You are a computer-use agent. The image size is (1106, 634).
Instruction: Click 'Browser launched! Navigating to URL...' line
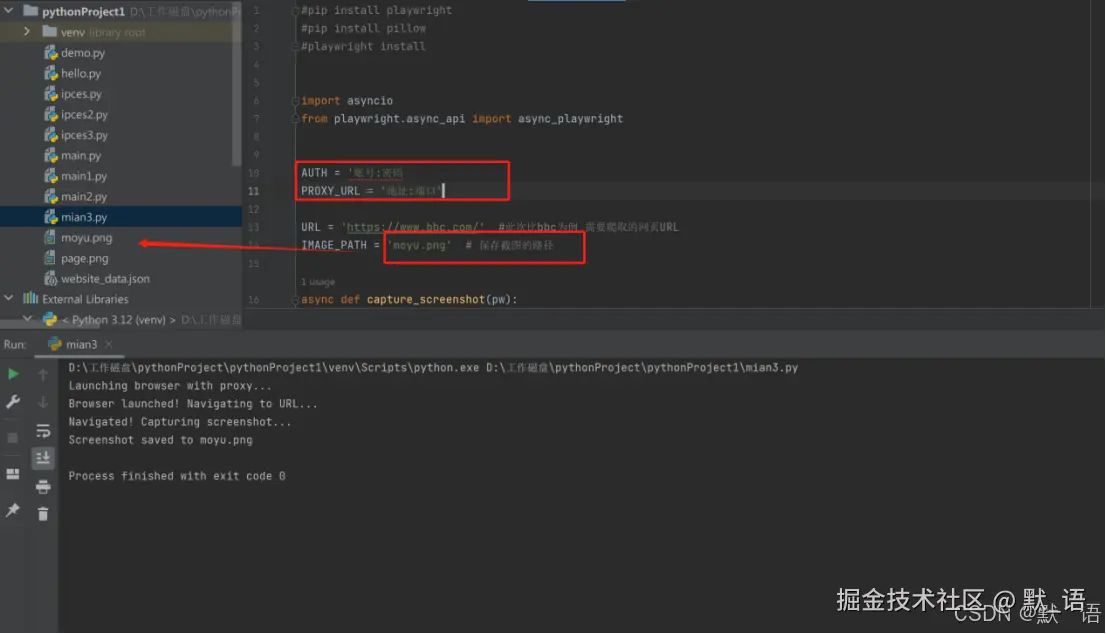(193, 404)
